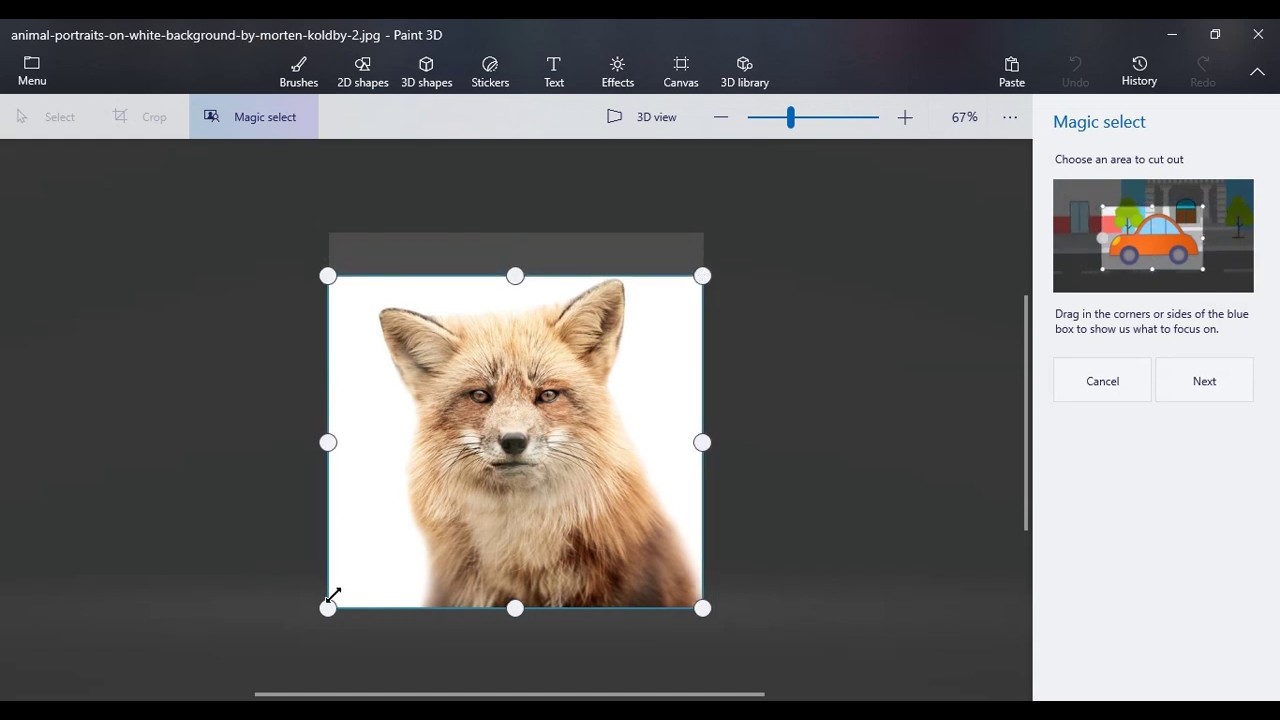The height and width of the screenshot is (720, 1280).
Task: Open the History panel
Action: click(x=1139, y=72)
